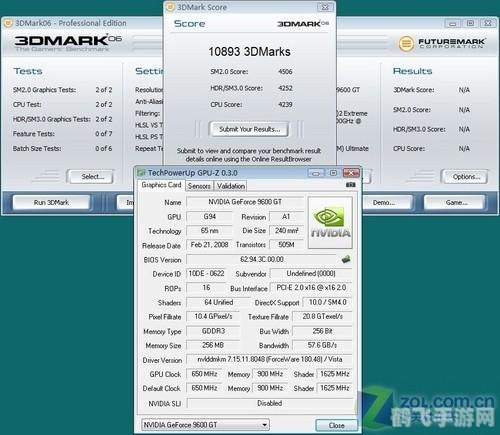
Task: Click the Die Size 240 mm² value
Action: pos(286,230)
